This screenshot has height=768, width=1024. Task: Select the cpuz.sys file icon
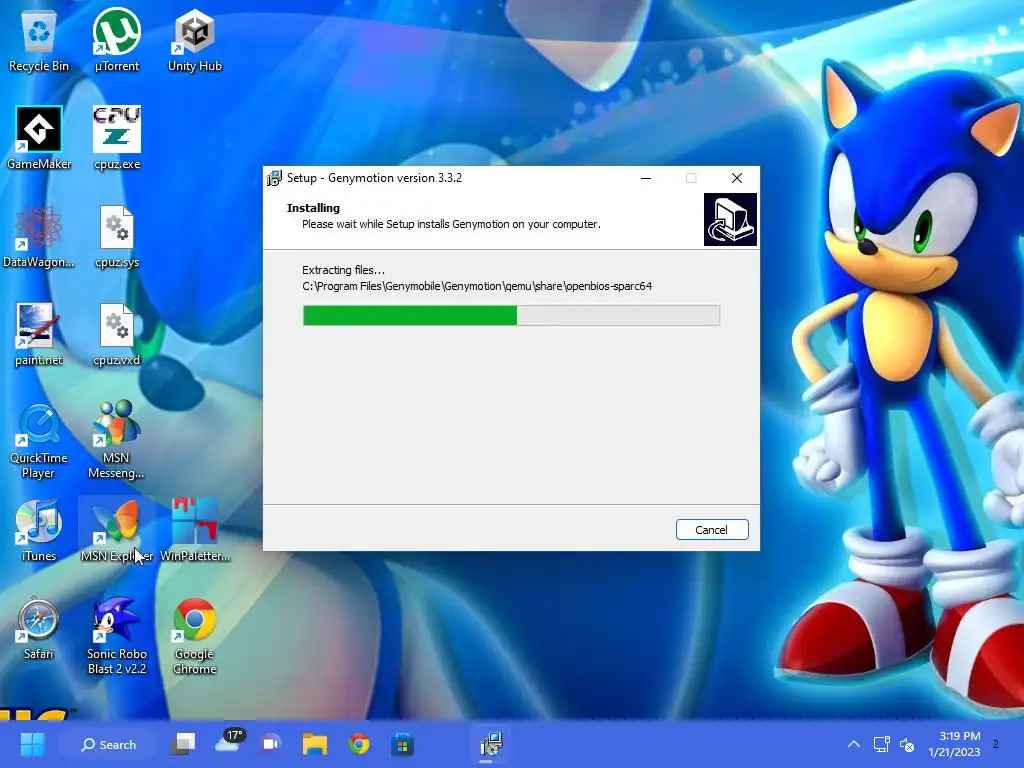pyautogui.click(x=117, y=236)
